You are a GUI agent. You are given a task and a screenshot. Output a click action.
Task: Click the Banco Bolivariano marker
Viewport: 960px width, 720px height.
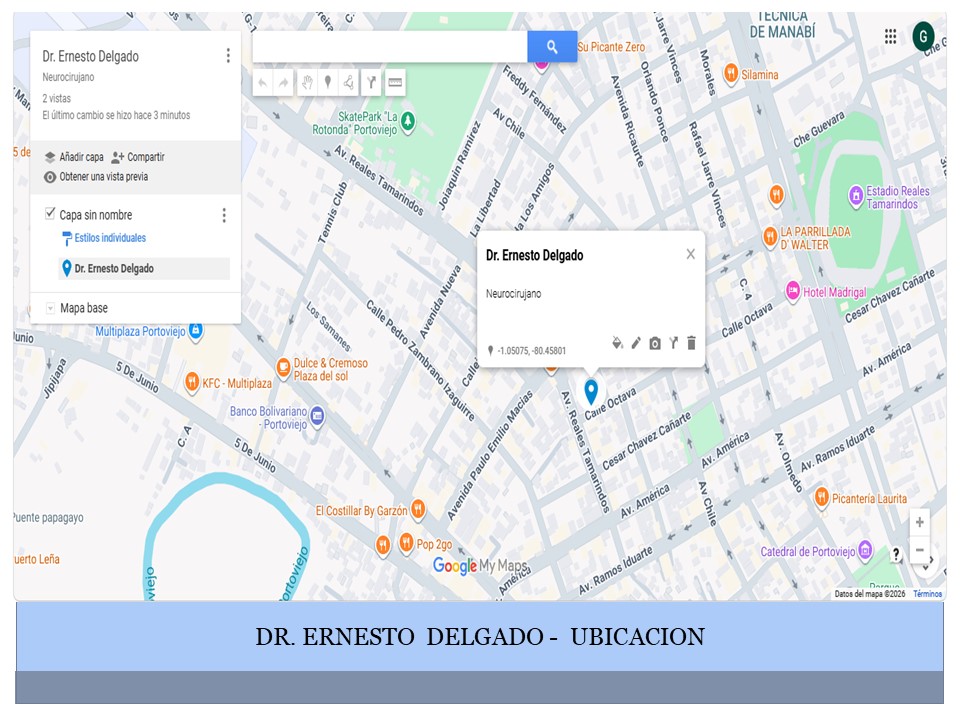317,416
